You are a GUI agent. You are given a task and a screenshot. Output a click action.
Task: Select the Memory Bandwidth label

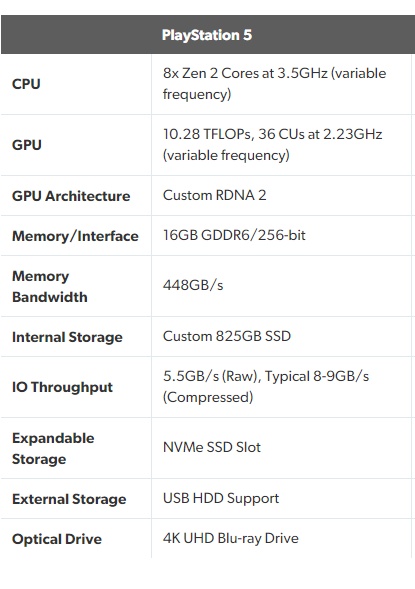pos(50,286)
